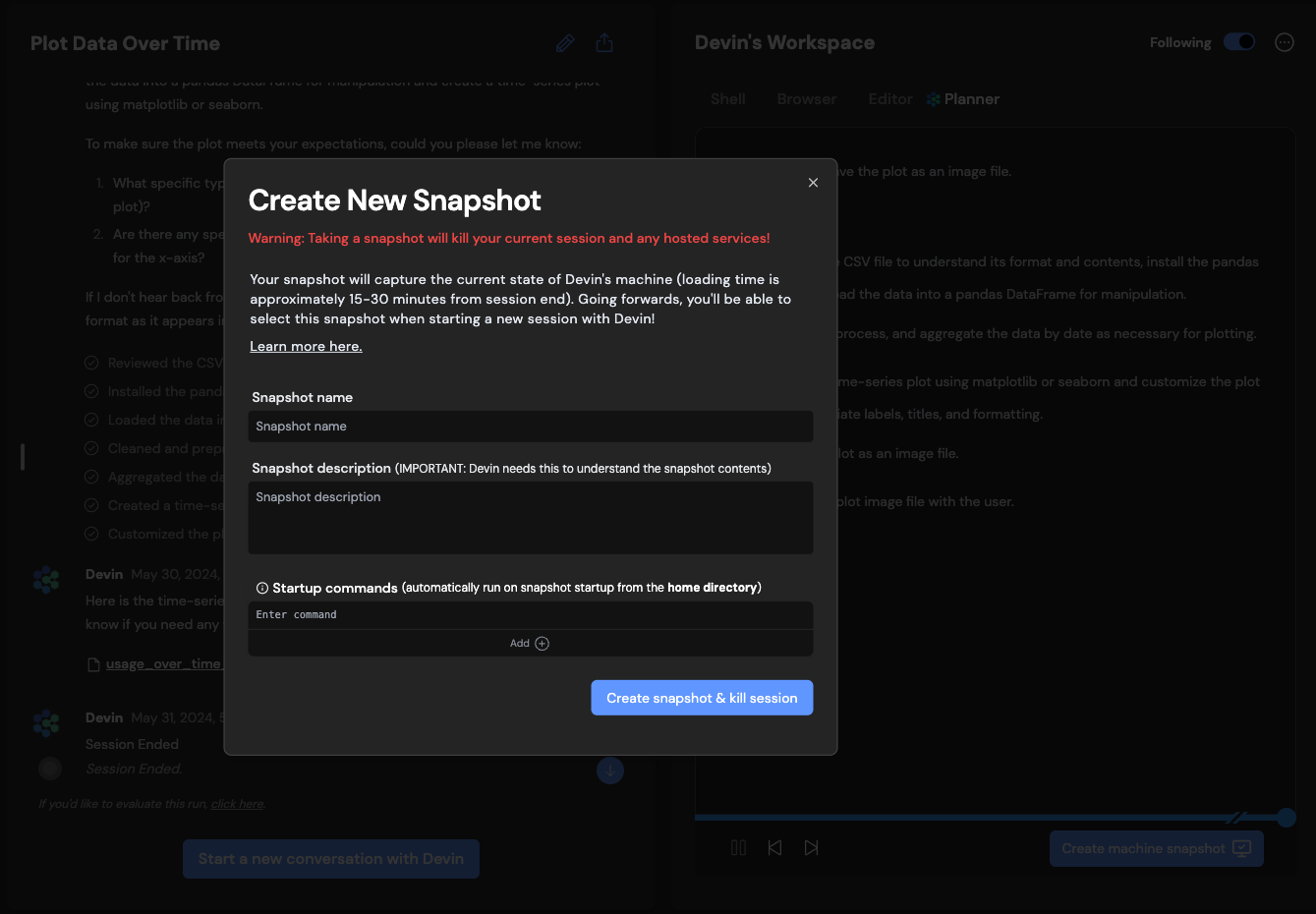This screenshot has height=914, width=1316.
Task: Focus the Enter command startup field
Action: (531, 615)
